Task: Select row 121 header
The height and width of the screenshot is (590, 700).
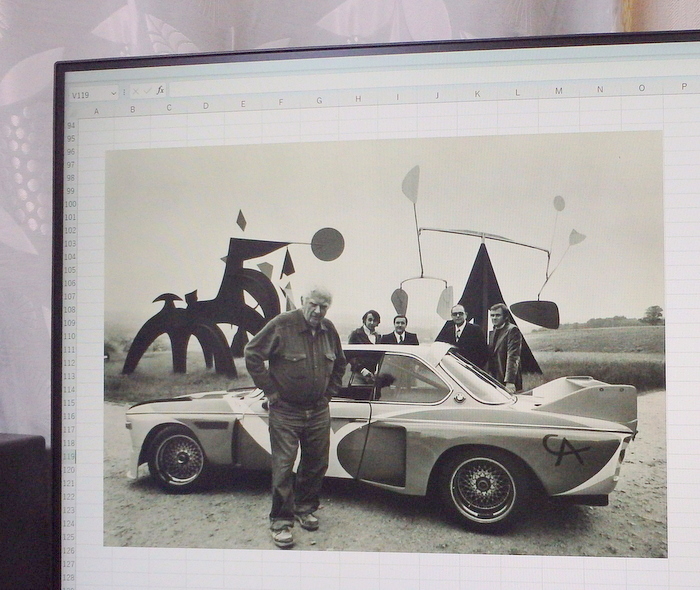Action: pyautogui.click(x=69, y=483)
